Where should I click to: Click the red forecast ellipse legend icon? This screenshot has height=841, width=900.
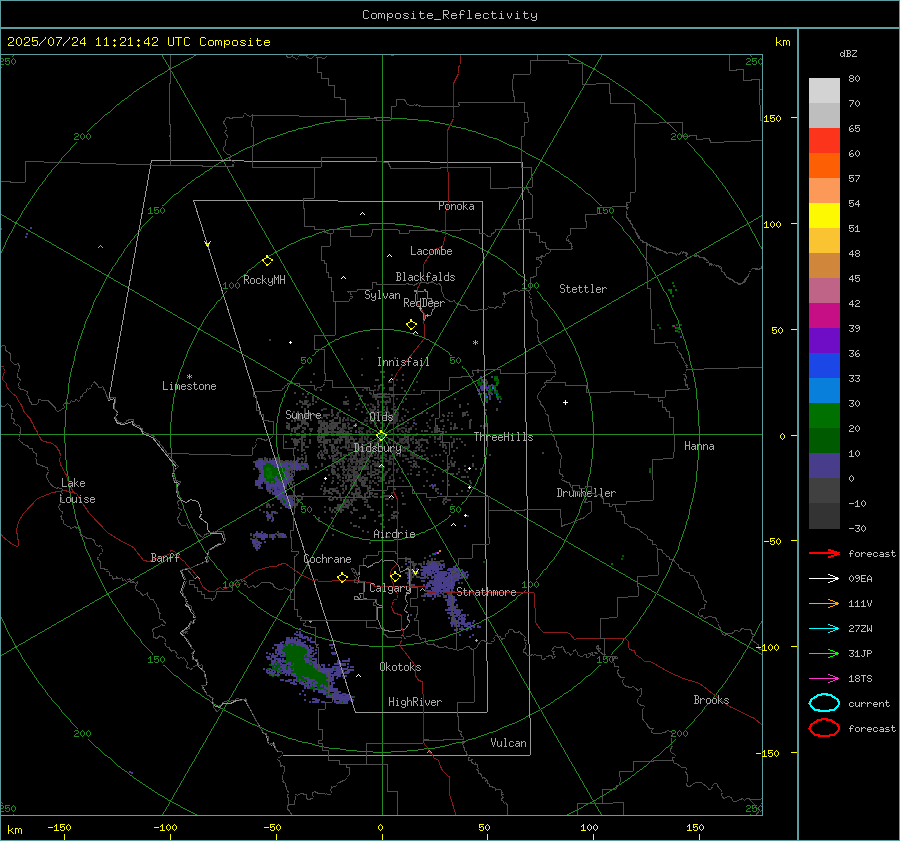824,728
